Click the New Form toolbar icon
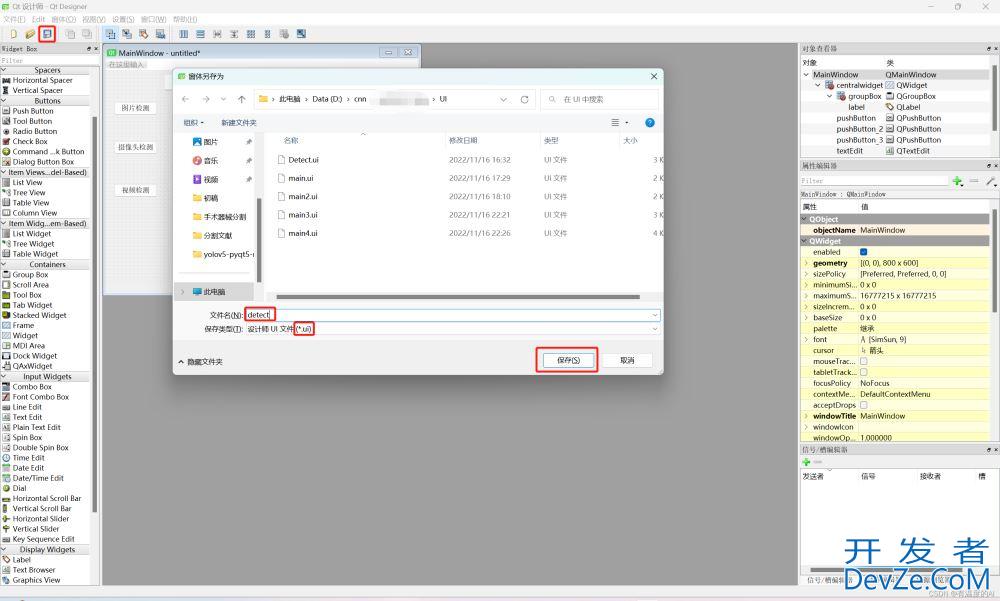1000x601 pixels. click(x=13, y=34)
